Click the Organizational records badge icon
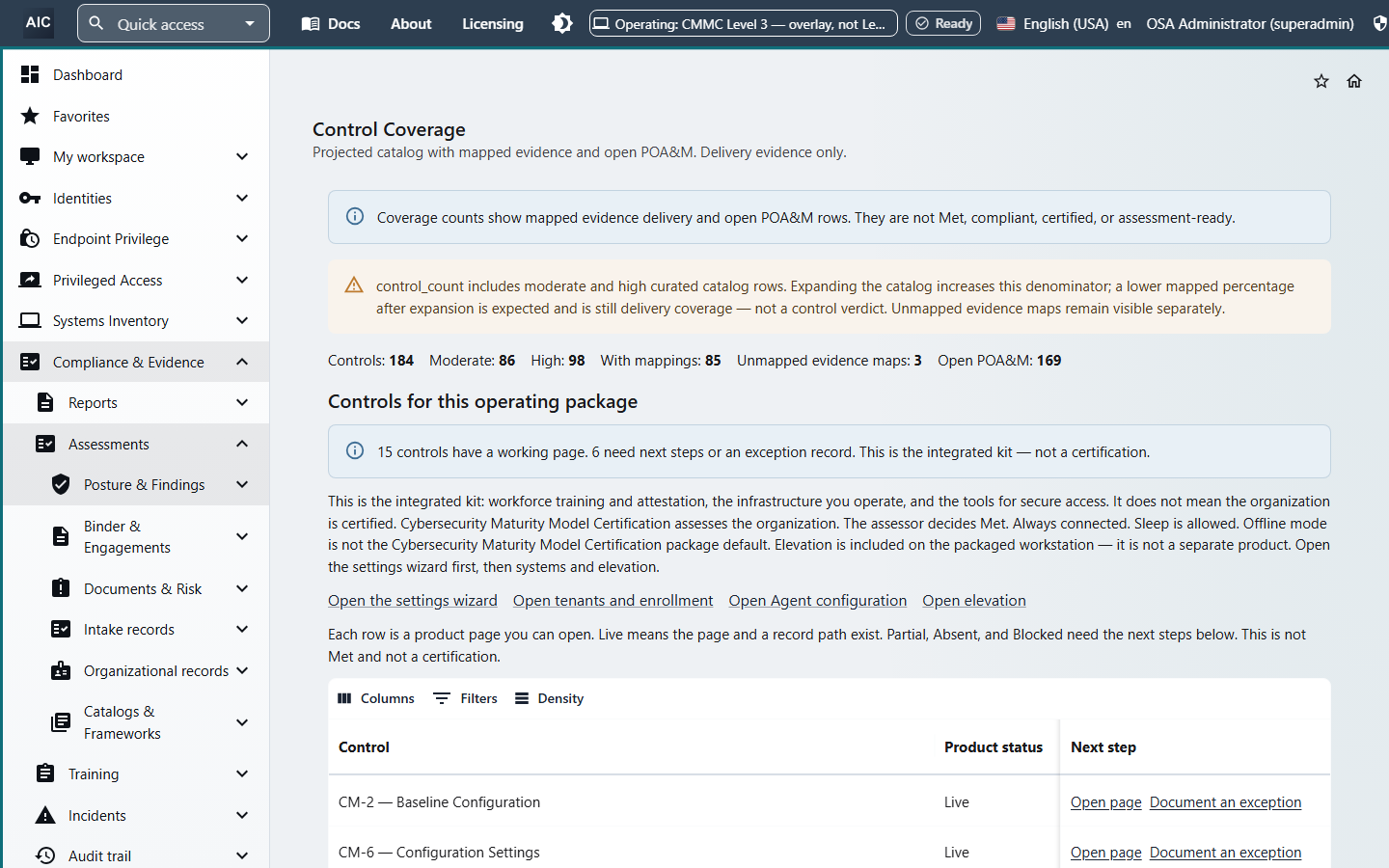This screenshot has width=1389, height=868. (x=61, y=670)
